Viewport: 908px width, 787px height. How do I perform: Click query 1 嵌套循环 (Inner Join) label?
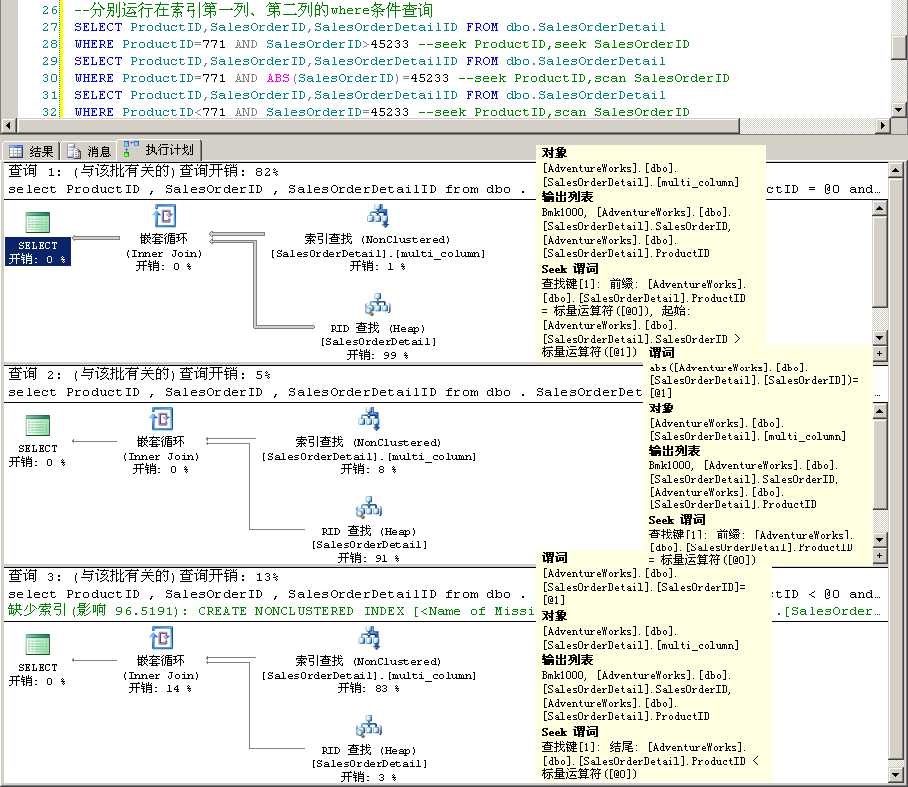click(164, 246)
